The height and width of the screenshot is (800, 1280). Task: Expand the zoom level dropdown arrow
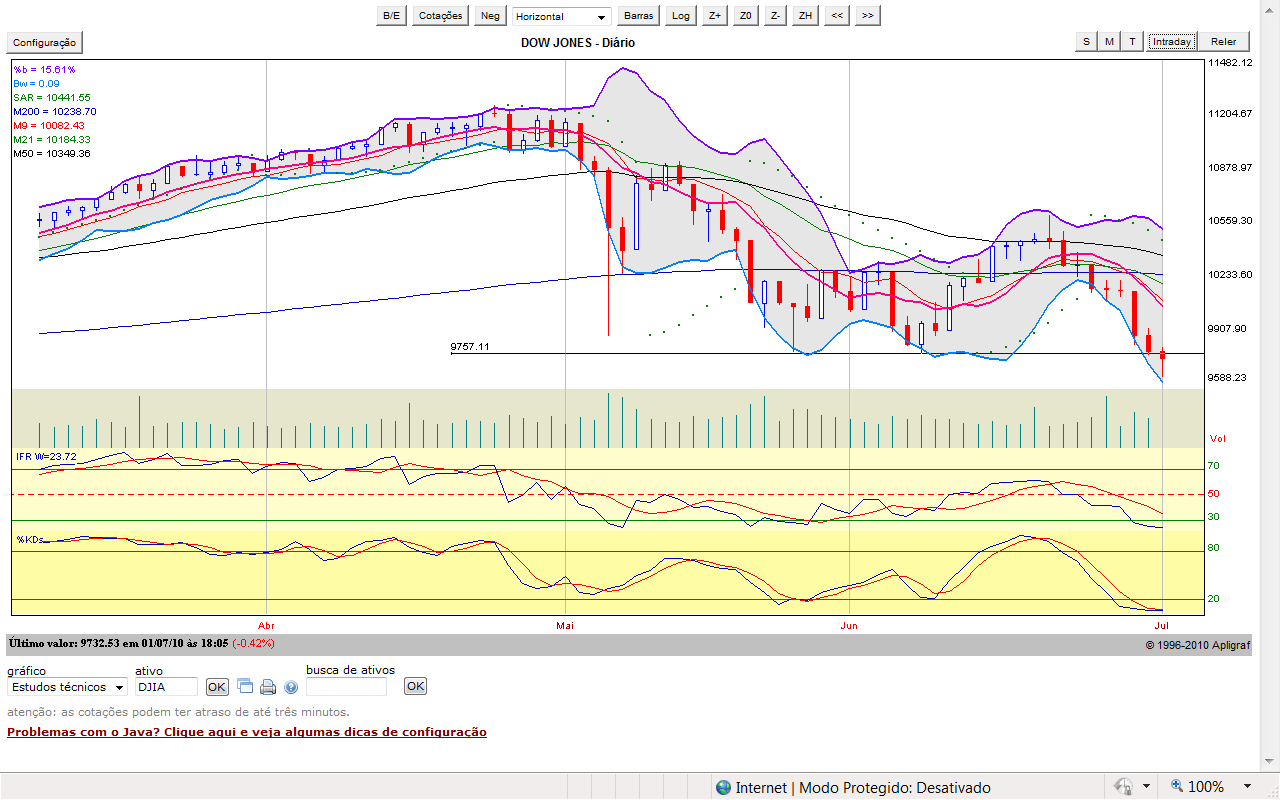click(1247, 787)
